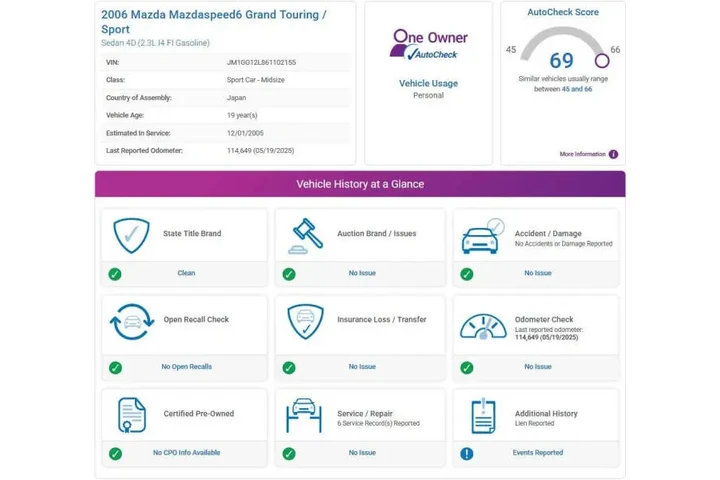The height and width of the screenshot is (480, 720).
Task: Click the AutoCheck Score value 69
Action: pos(561,61)
